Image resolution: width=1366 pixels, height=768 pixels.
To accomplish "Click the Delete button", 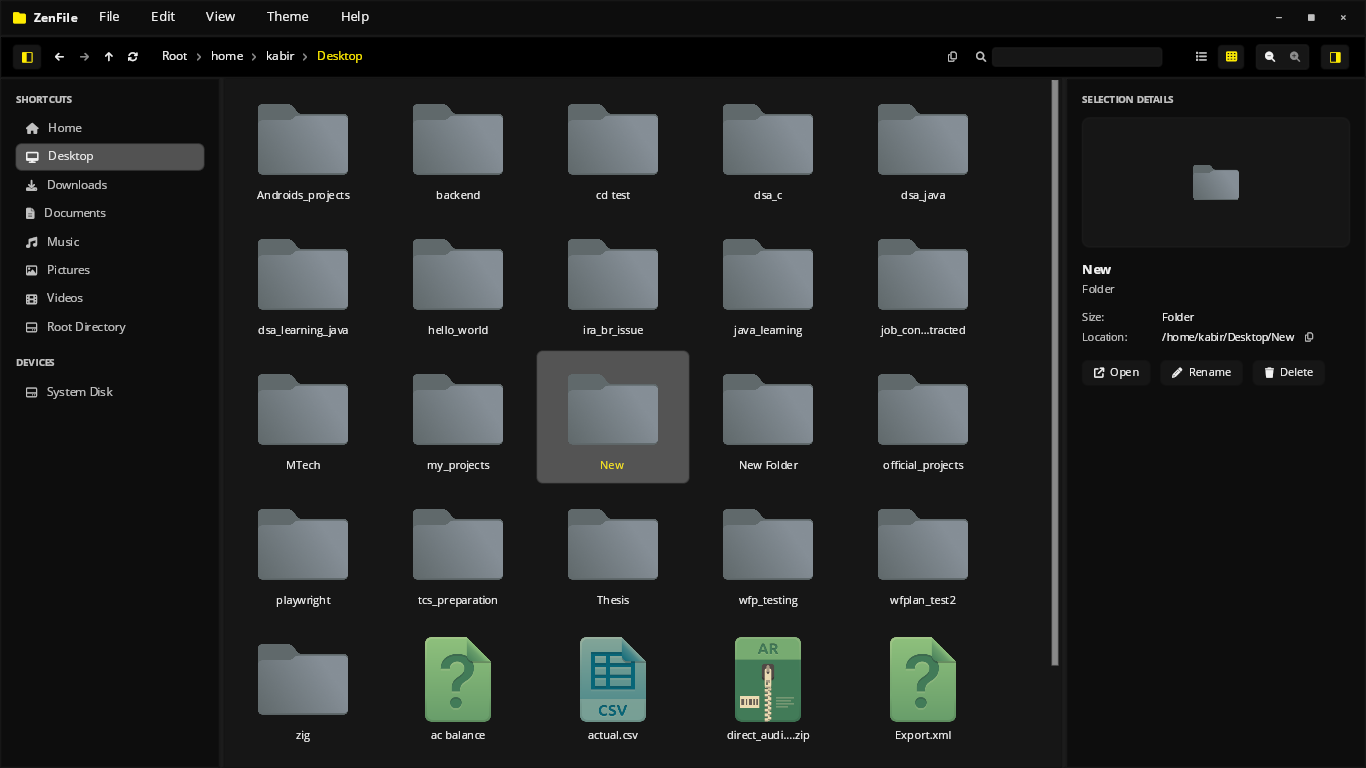I will 1288,373.
